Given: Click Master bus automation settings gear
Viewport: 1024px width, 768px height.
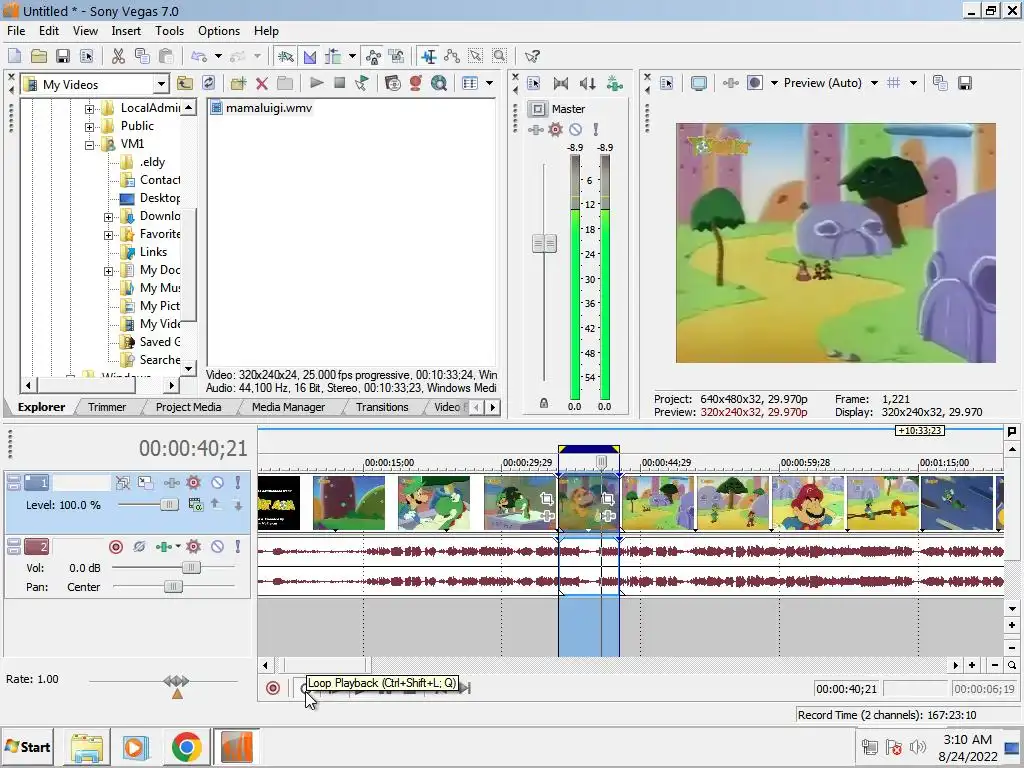Looking at the screenshot, I should coord(555,129).
